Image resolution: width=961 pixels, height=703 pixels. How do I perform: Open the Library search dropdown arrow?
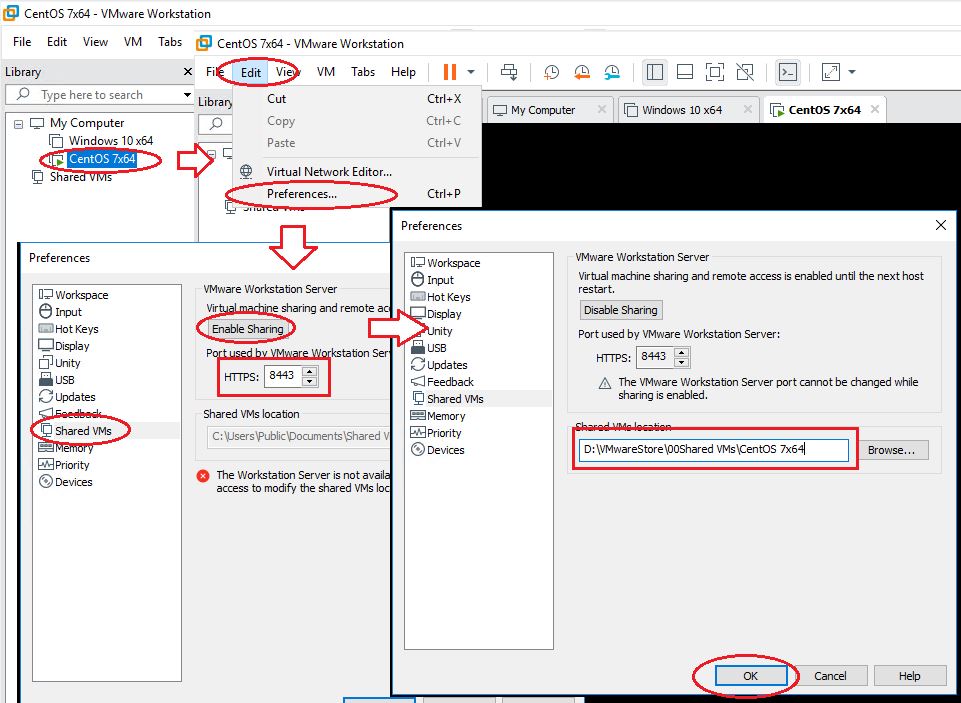(187, 95)
